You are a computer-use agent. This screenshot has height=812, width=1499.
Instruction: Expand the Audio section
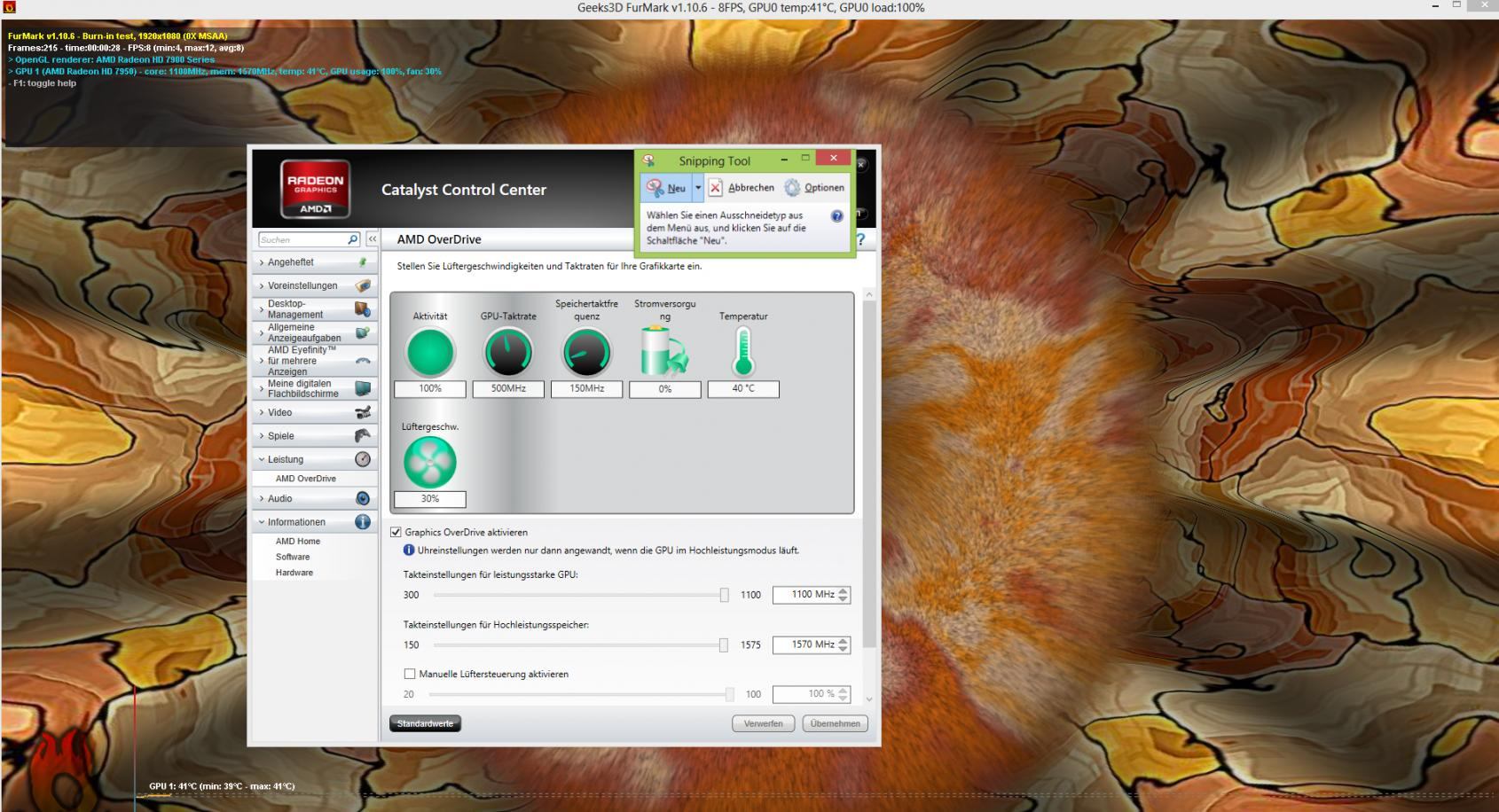point(262,498)
